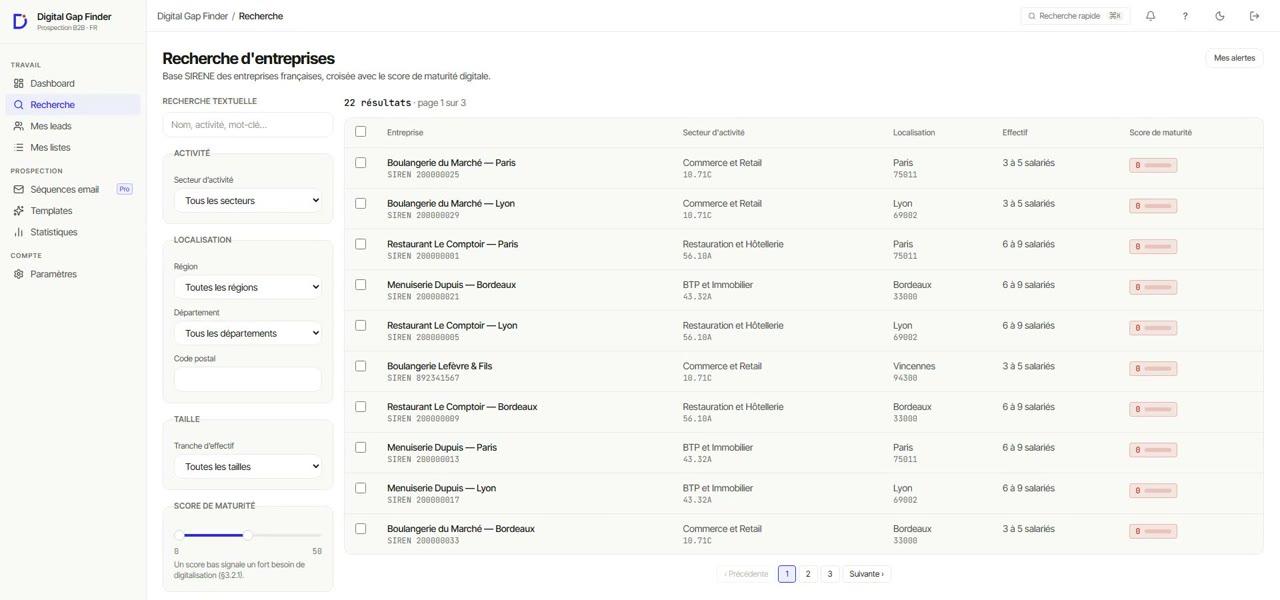Open Templates in the sidebar

click(73, 211)
